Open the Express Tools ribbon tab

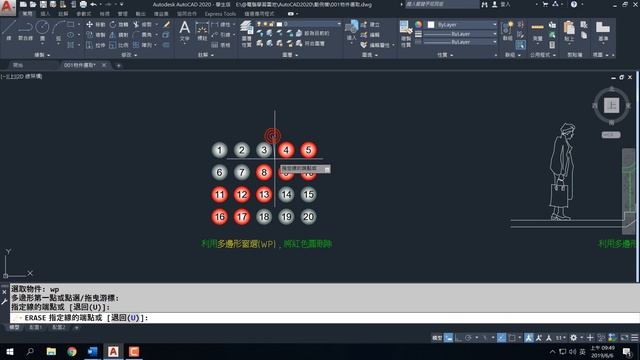click(x=220, y=14)
